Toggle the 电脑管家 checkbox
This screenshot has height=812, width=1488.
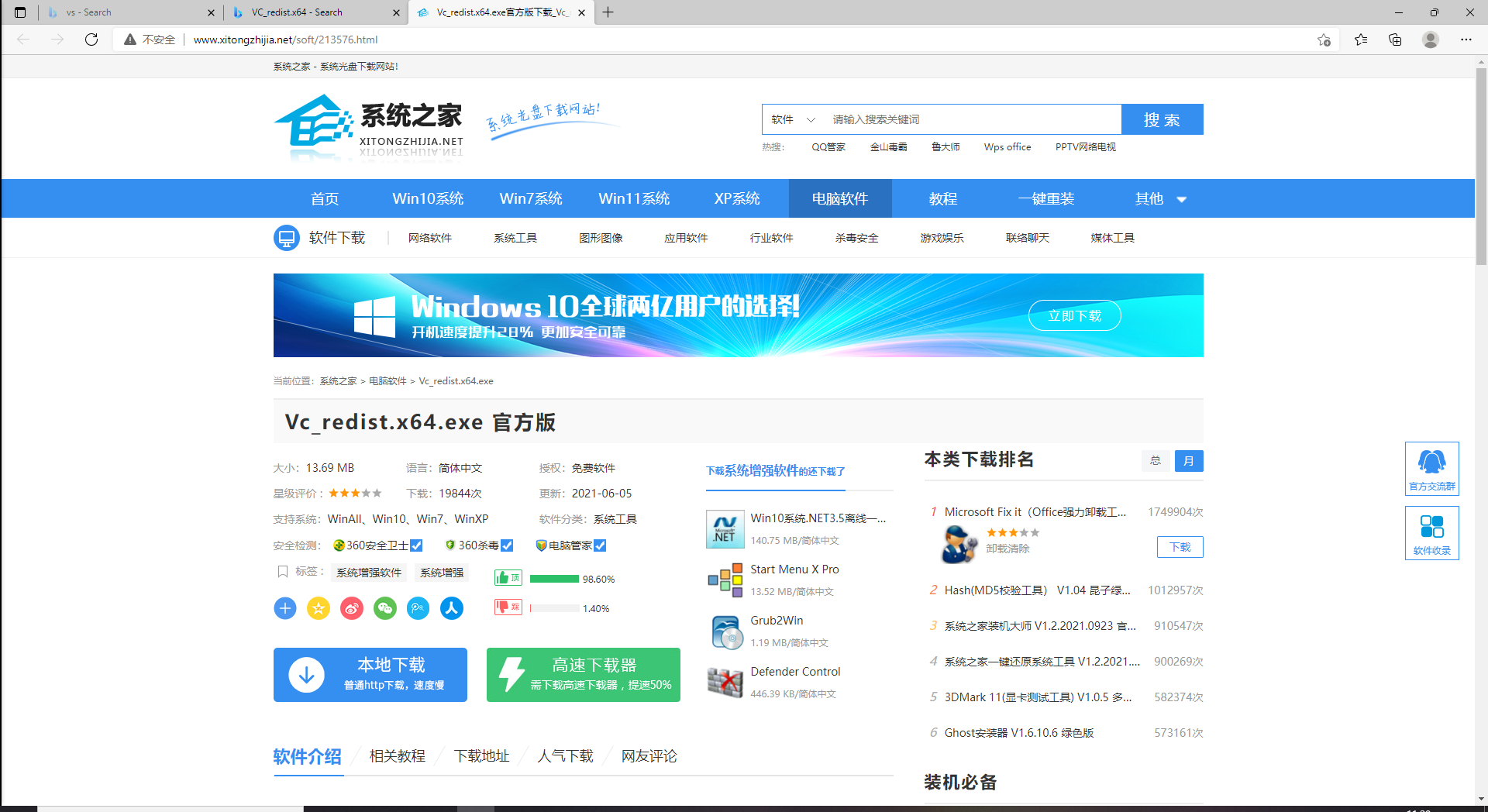tap(600, 545)
